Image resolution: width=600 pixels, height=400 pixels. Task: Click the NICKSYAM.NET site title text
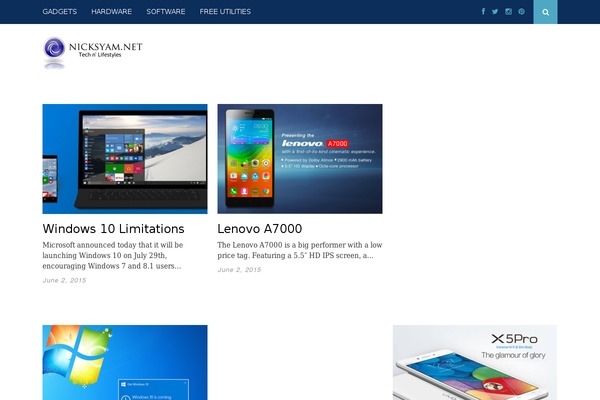click(x=106, y=47)
